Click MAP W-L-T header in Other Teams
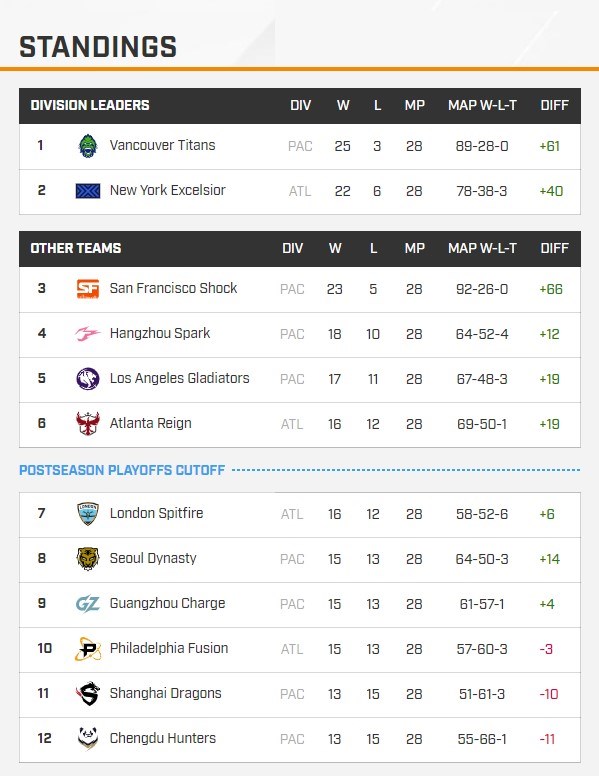Image resolution: width=599 pixels, height=776 pixels. [482, 248]
